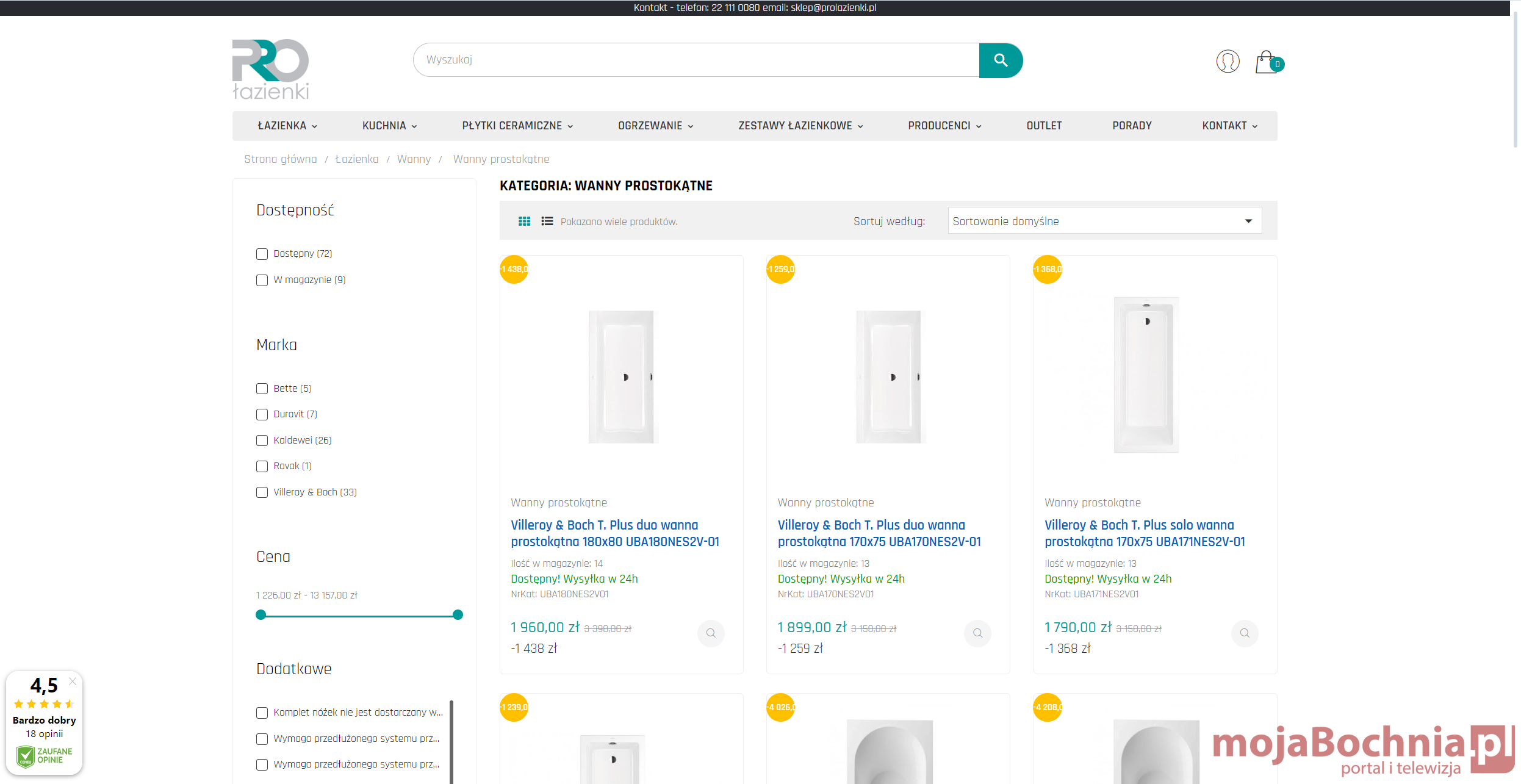Check the Dostępny availability filter
This screenshot has width=1521, height=784.
(262, 254)
